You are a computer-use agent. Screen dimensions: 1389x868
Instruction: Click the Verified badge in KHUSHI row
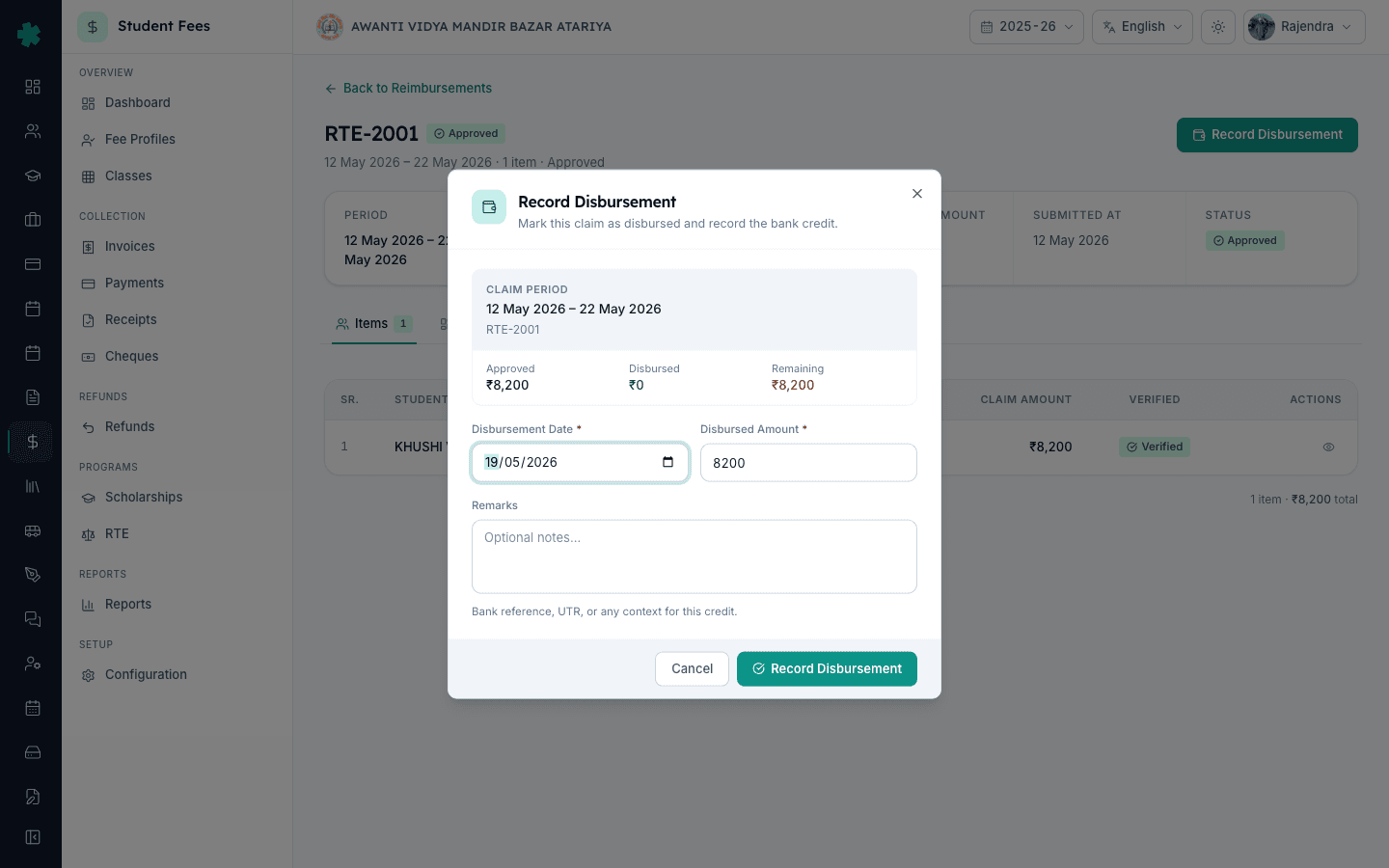1154,447
